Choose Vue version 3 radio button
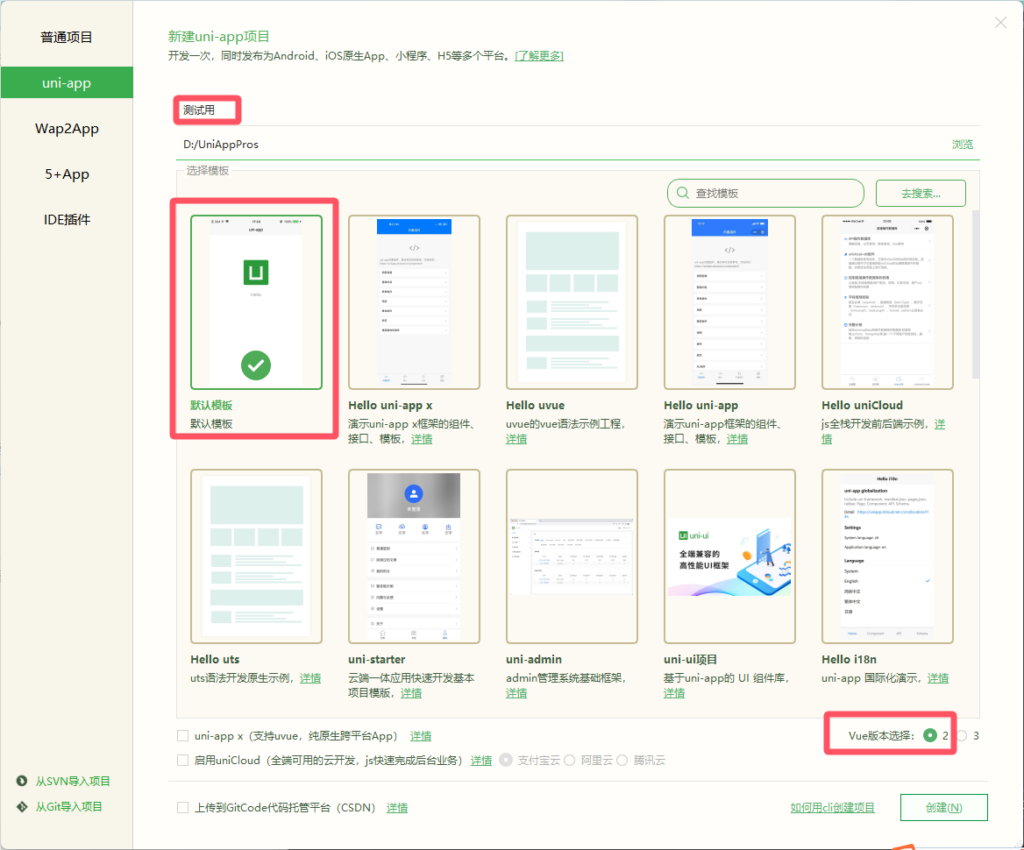The width and height of the screenshot is (1024, 850). click(961, 736)
